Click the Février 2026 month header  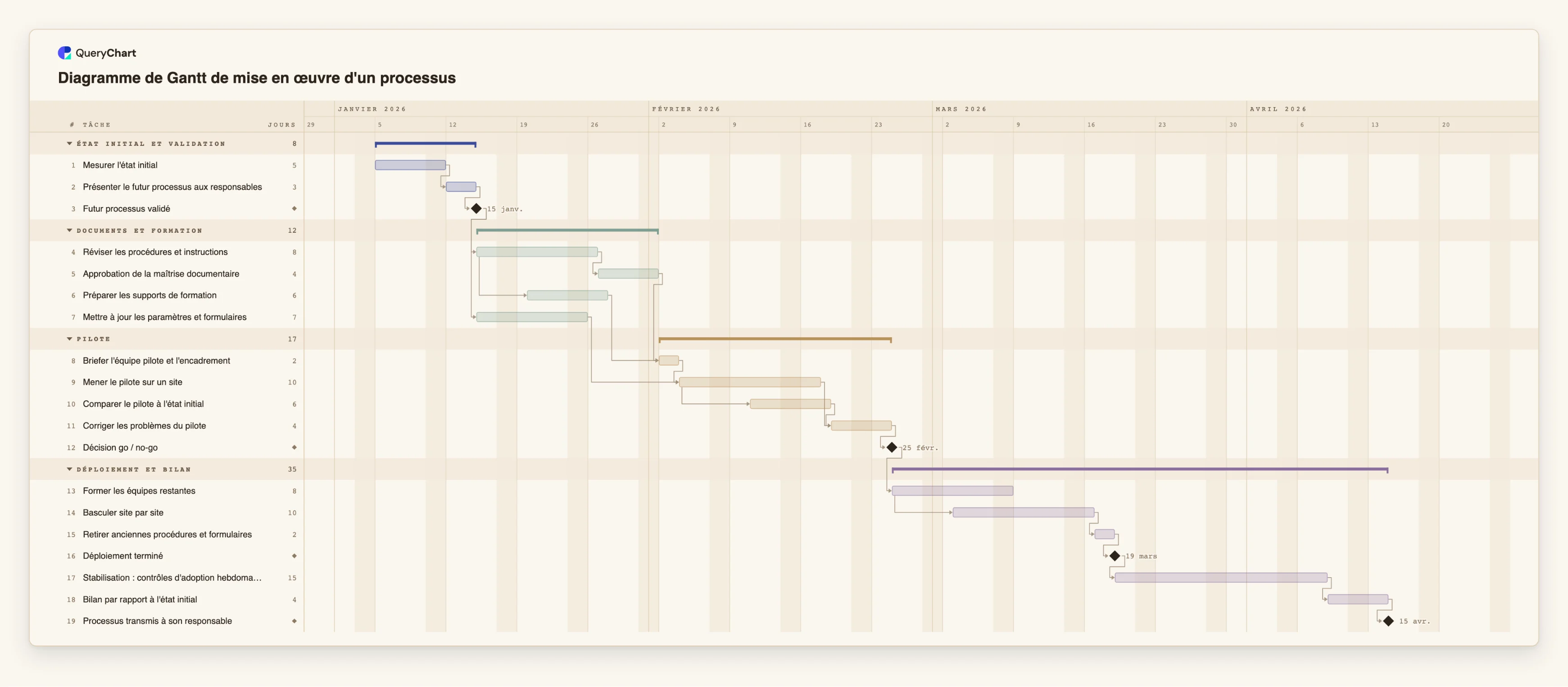click(x=686, y=109)
